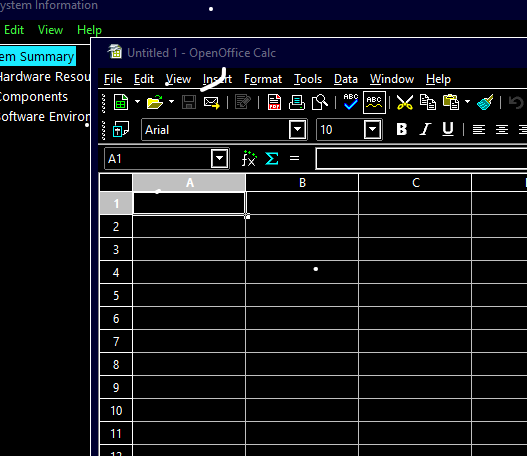
Task: Open System Information Help menu
Action: pyautogui.click(x=89, y=30)
